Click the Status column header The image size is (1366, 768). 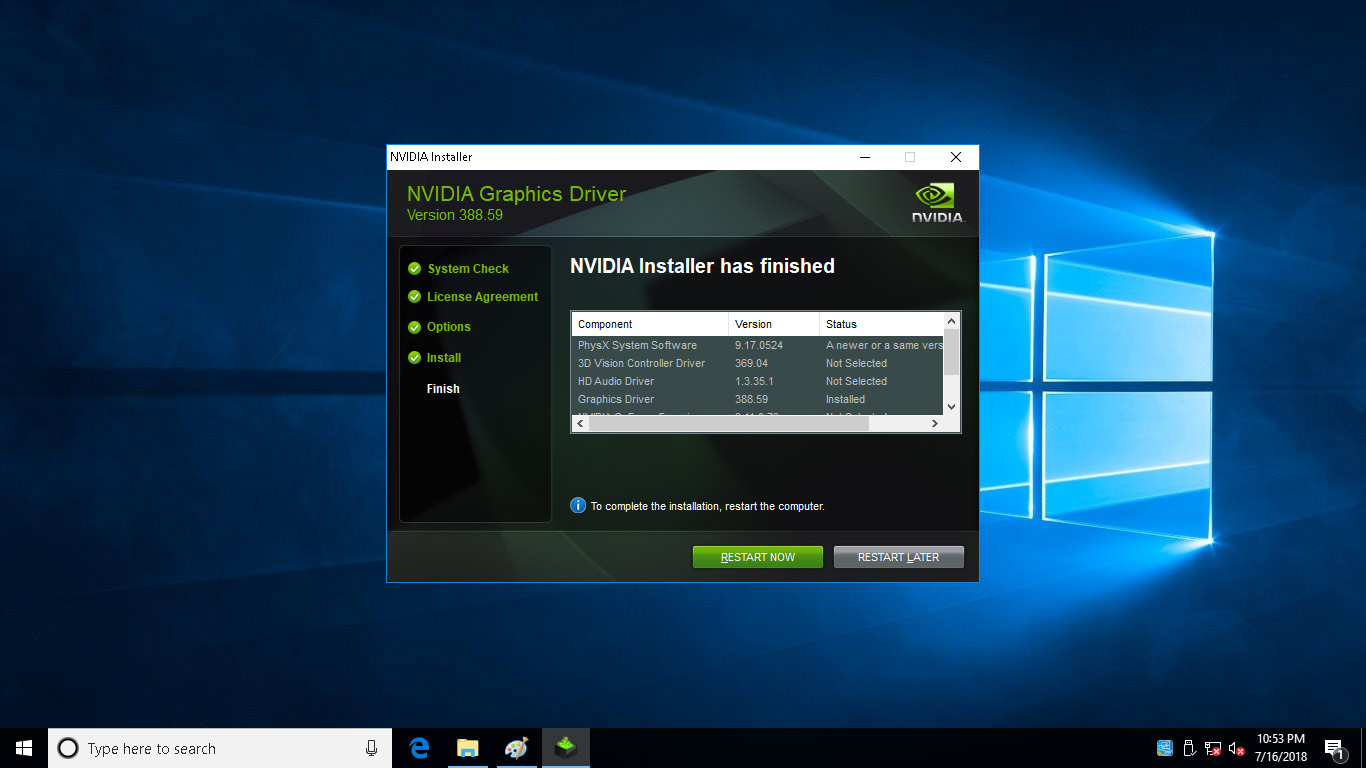pos(880,324)
